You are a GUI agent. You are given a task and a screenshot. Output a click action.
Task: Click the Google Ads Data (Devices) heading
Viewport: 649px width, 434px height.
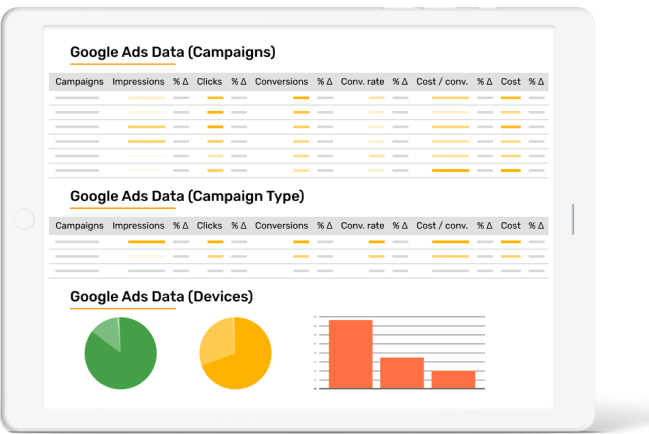[161, 297]
